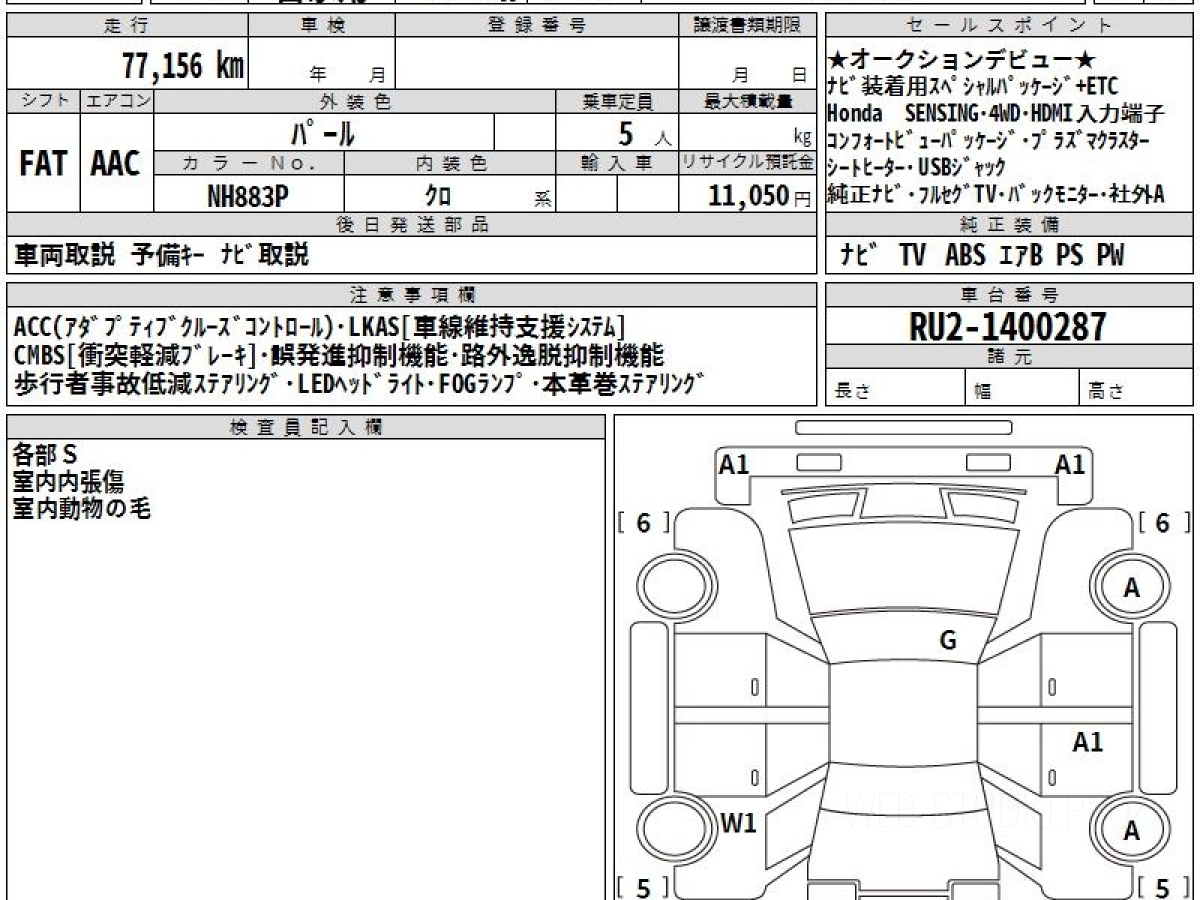Image resolution: width=1200 pixels, height=900 pixels.
Task: Select the 内装色 header
Action: pos(450,163)
